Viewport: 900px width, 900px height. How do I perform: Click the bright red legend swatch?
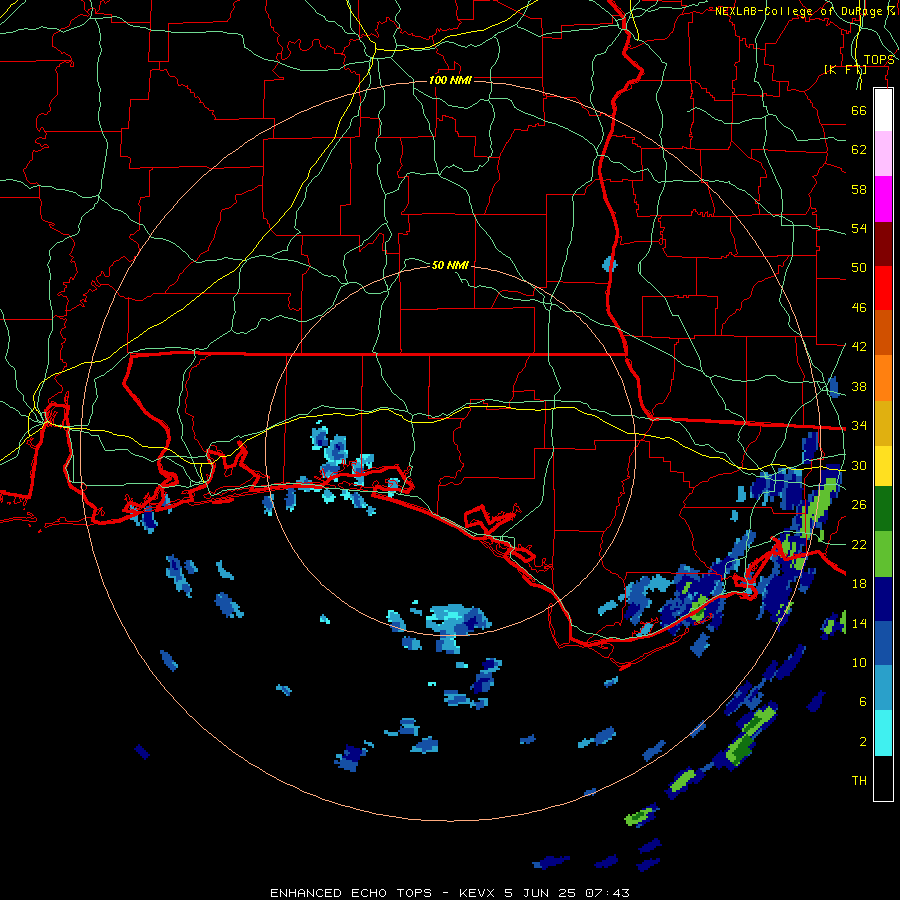point(883,288)
